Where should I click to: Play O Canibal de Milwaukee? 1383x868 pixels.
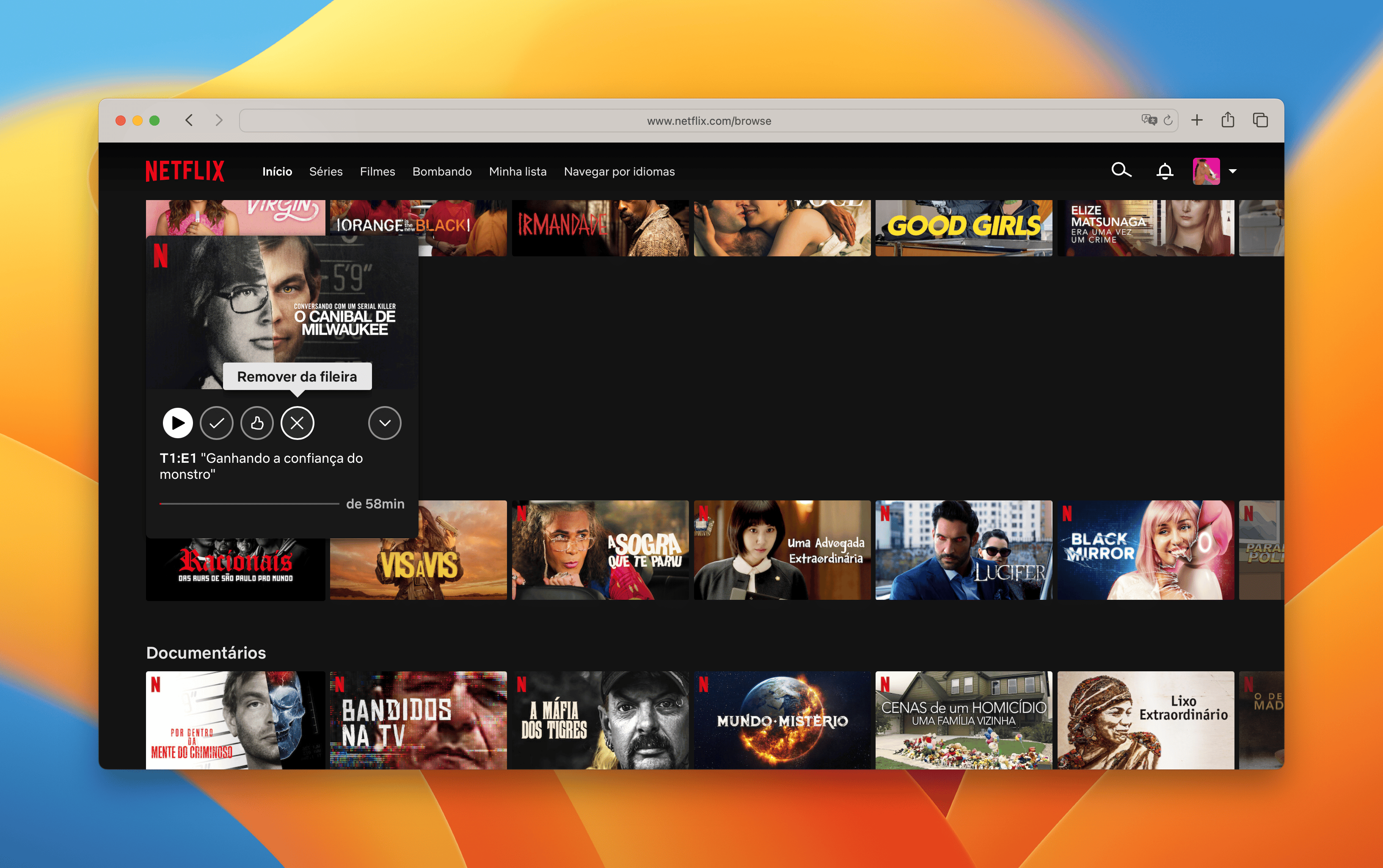pos(177,423)
